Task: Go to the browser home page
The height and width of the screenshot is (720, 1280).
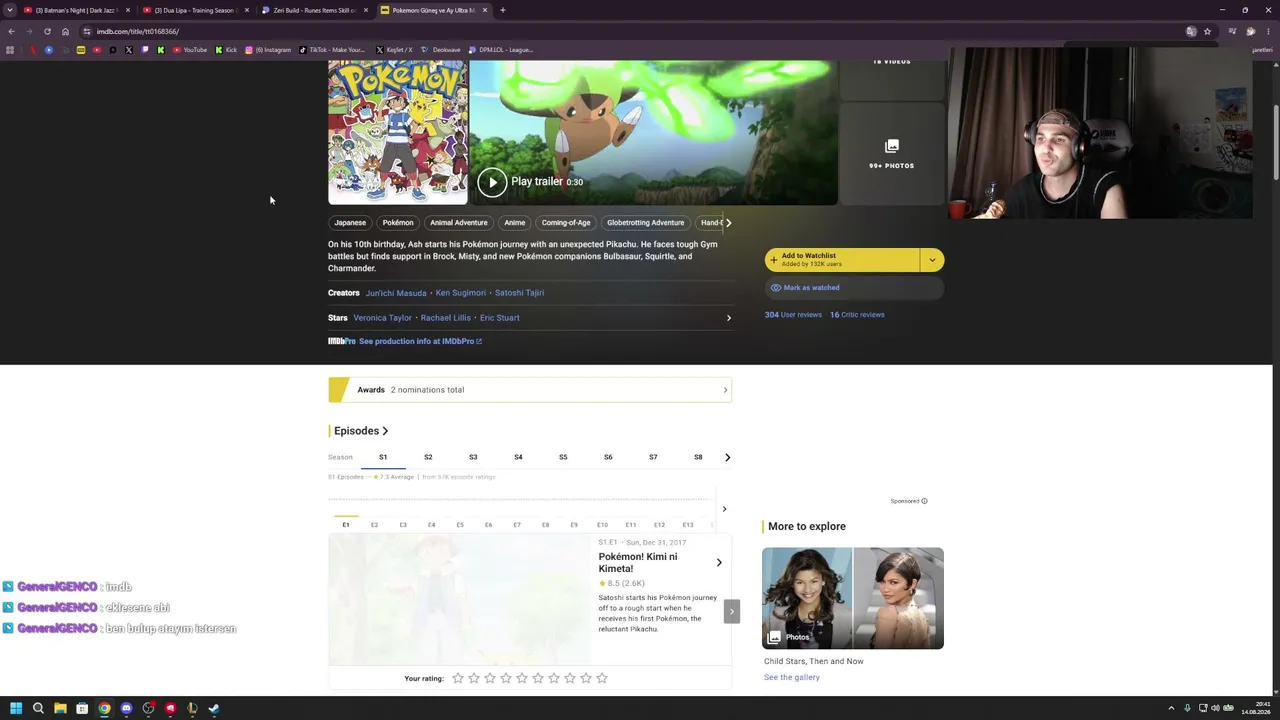Action: (65, 31)
